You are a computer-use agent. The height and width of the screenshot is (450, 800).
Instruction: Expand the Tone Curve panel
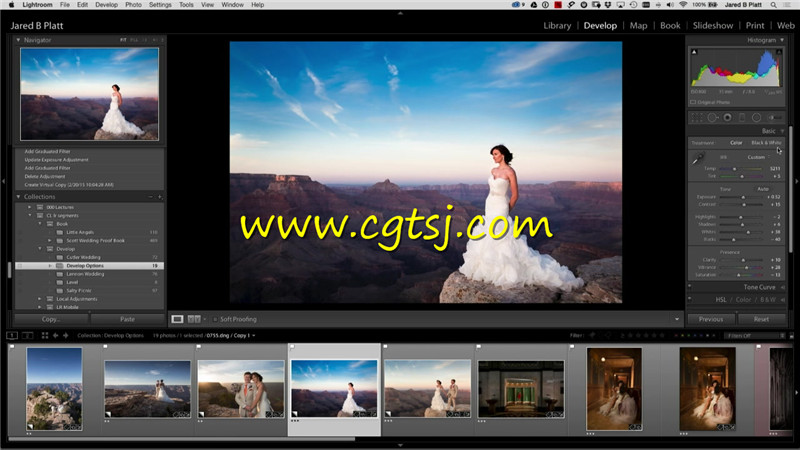(x=783, y=287)
